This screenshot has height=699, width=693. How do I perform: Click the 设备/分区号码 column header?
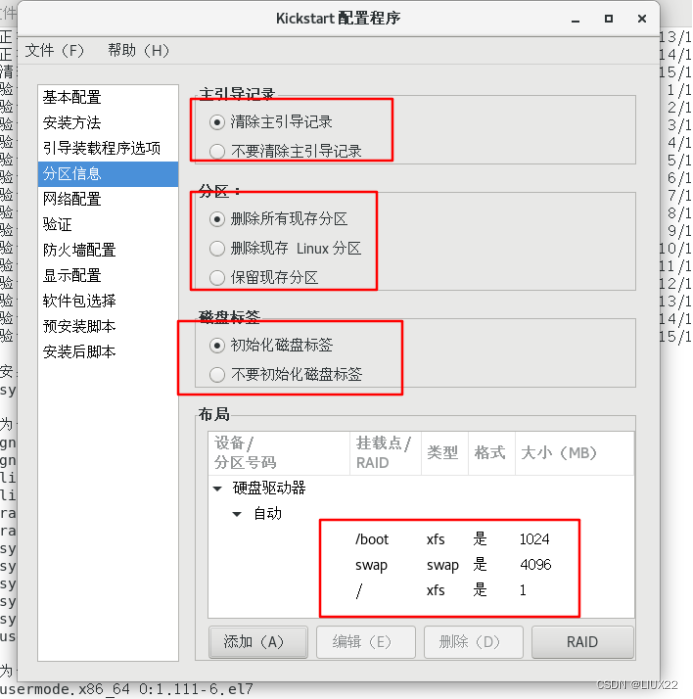click(279, 453)
